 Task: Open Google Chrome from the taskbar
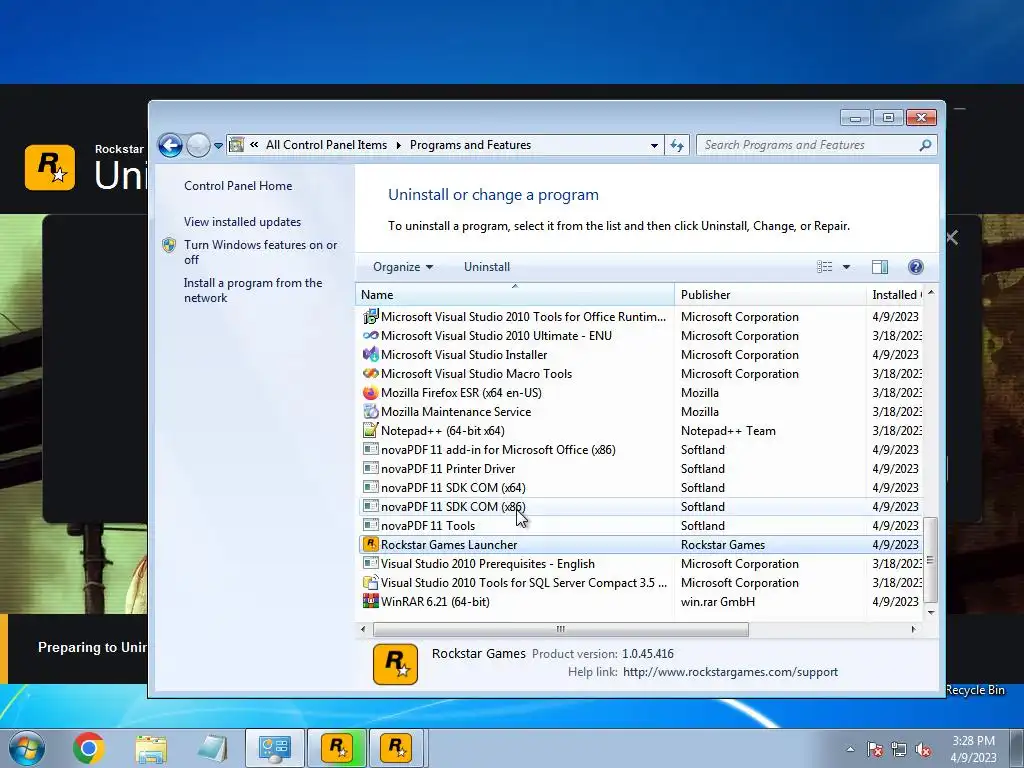pos(89,748)
